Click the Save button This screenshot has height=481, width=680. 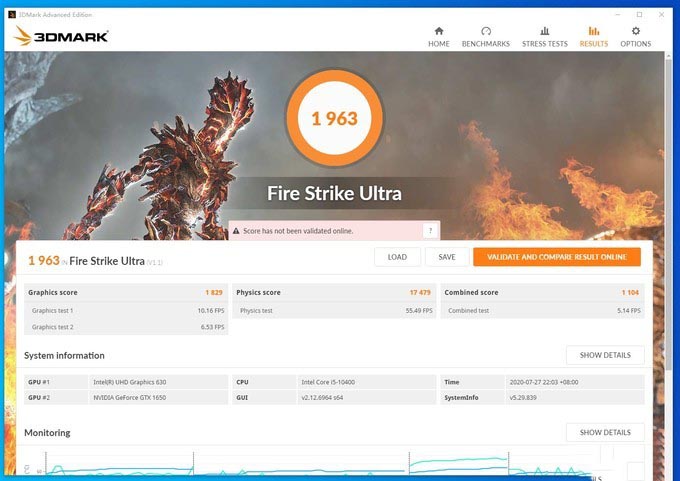click(x=447, y=257)
